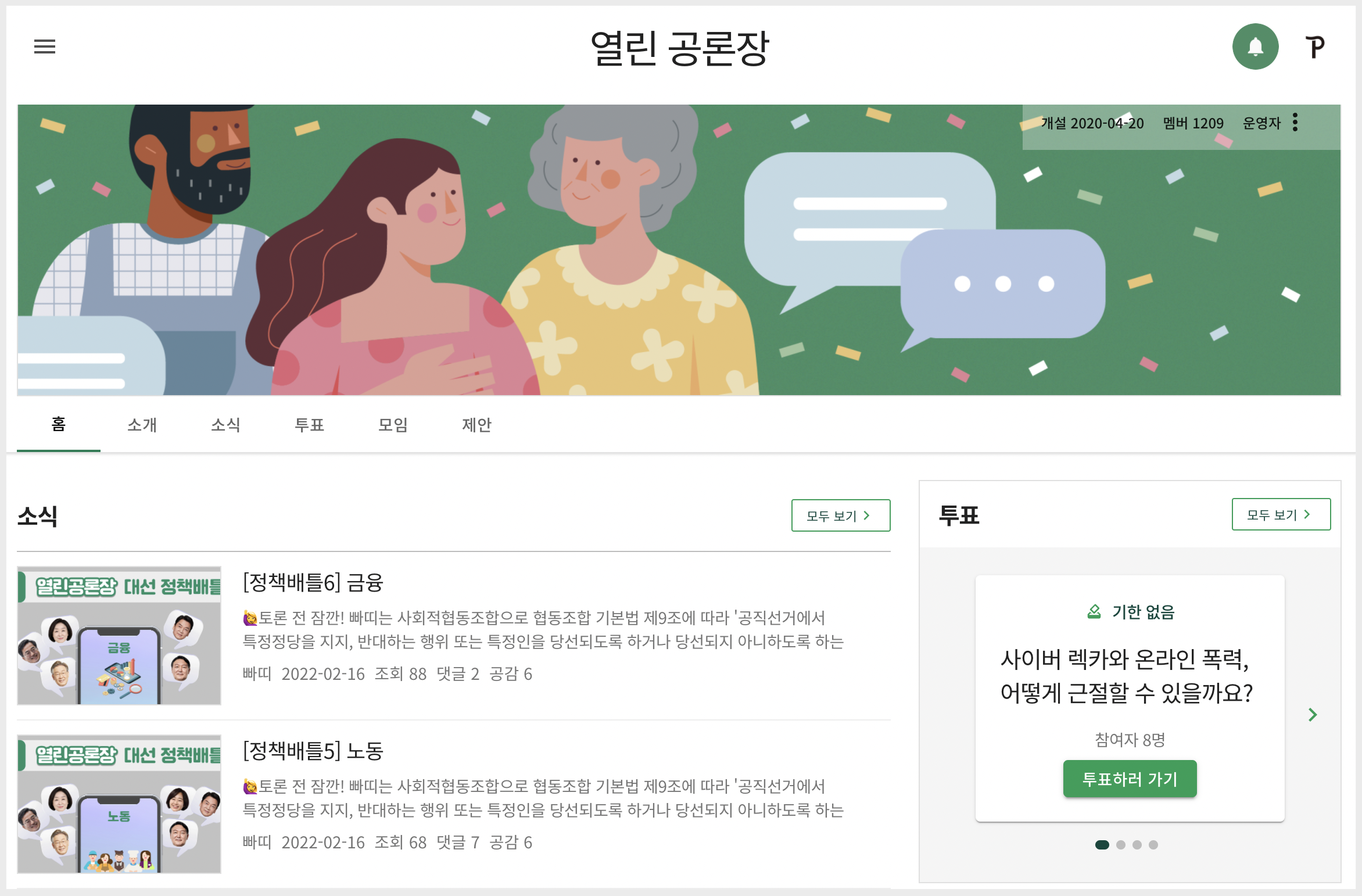Select the third carousel dot

tap(1137, 845)
